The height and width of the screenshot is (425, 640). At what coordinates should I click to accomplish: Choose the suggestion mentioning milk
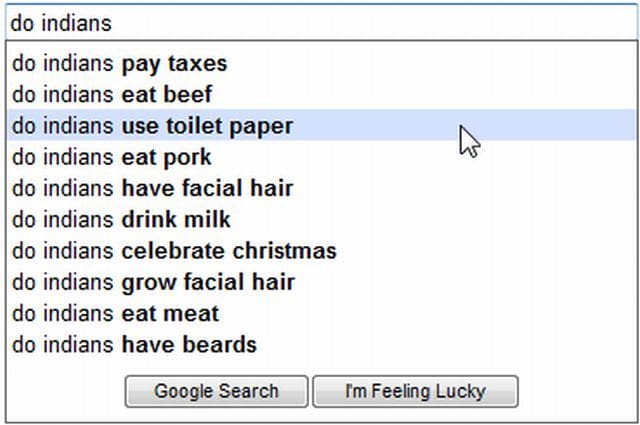121,219
